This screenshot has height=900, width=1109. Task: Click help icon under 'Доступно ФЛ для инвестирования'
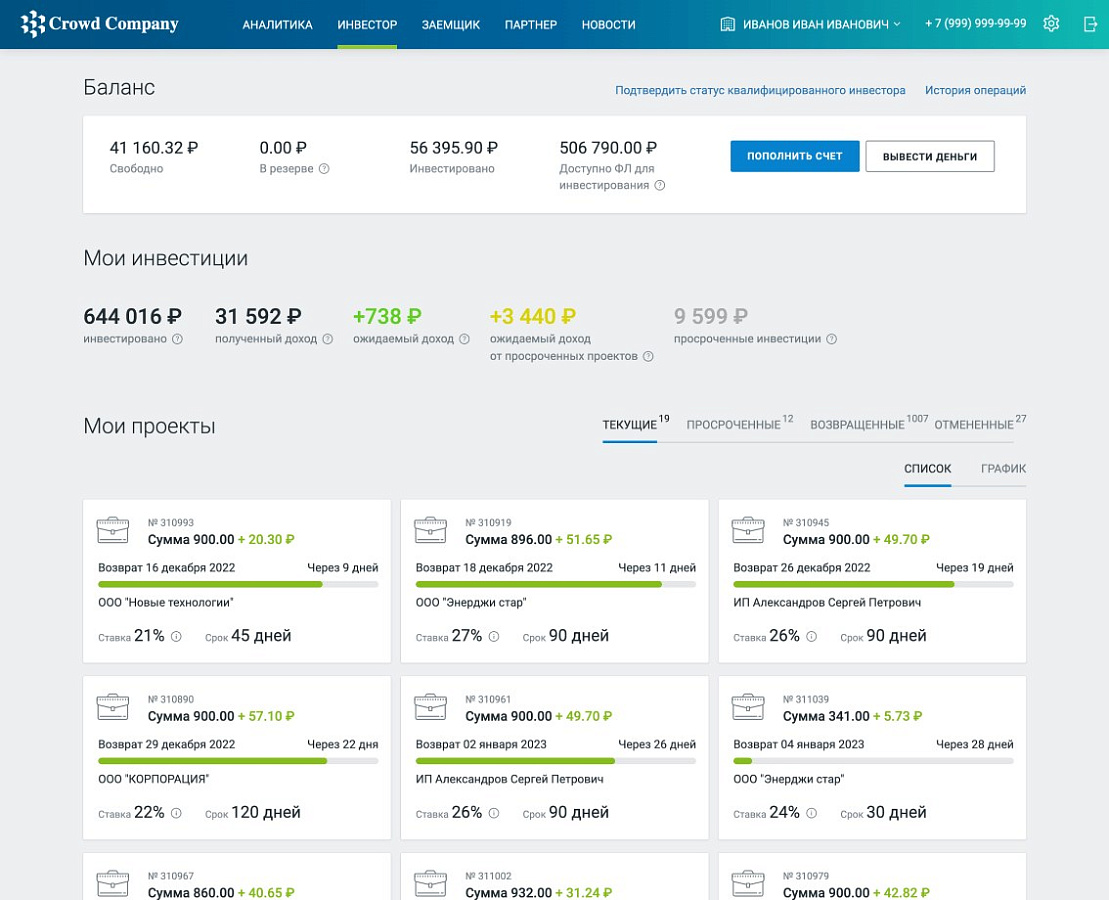pyautogui.click(x=659, y=185)
